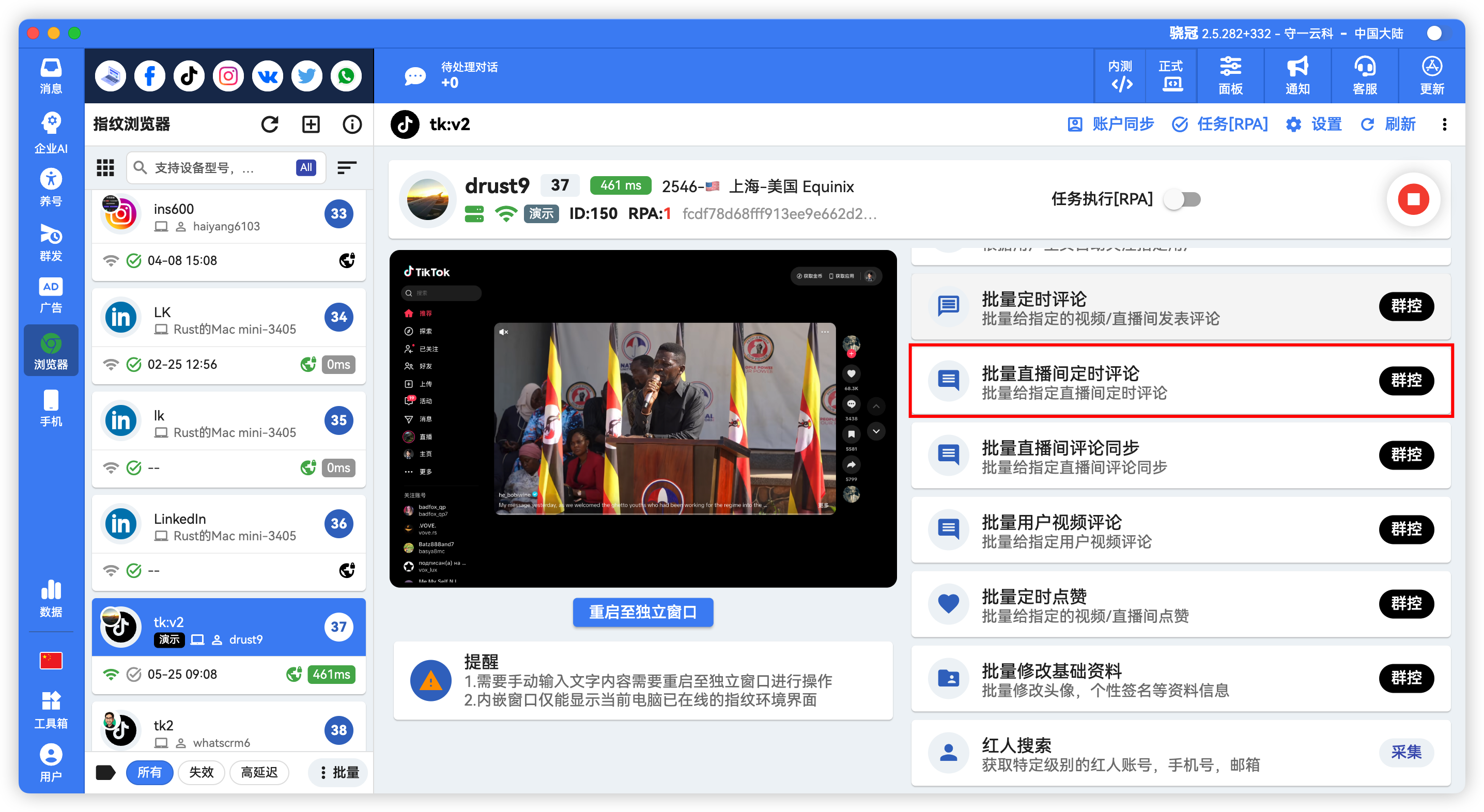Open the 群发 mass-send sidebar icon
Screen dimensions: 1484x812
(x=51, y=242)
